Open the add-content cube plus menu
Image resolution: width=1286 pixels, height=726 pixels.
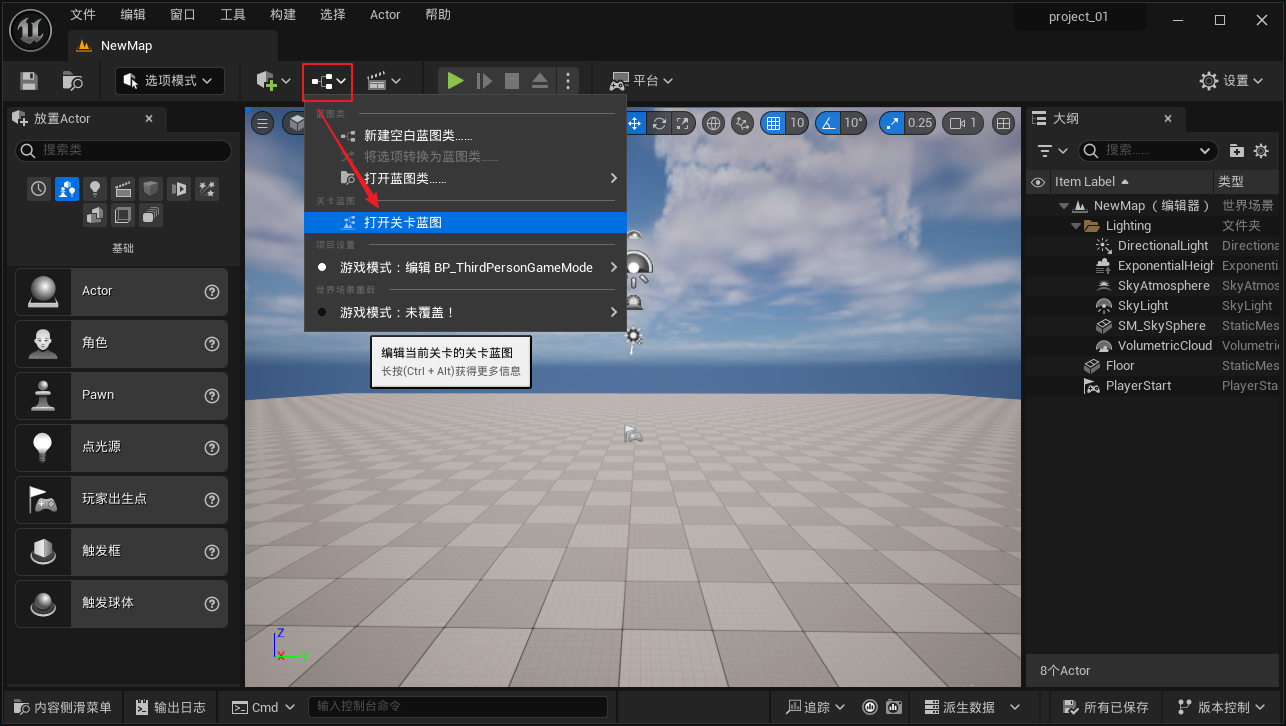(x=273, y=81)
